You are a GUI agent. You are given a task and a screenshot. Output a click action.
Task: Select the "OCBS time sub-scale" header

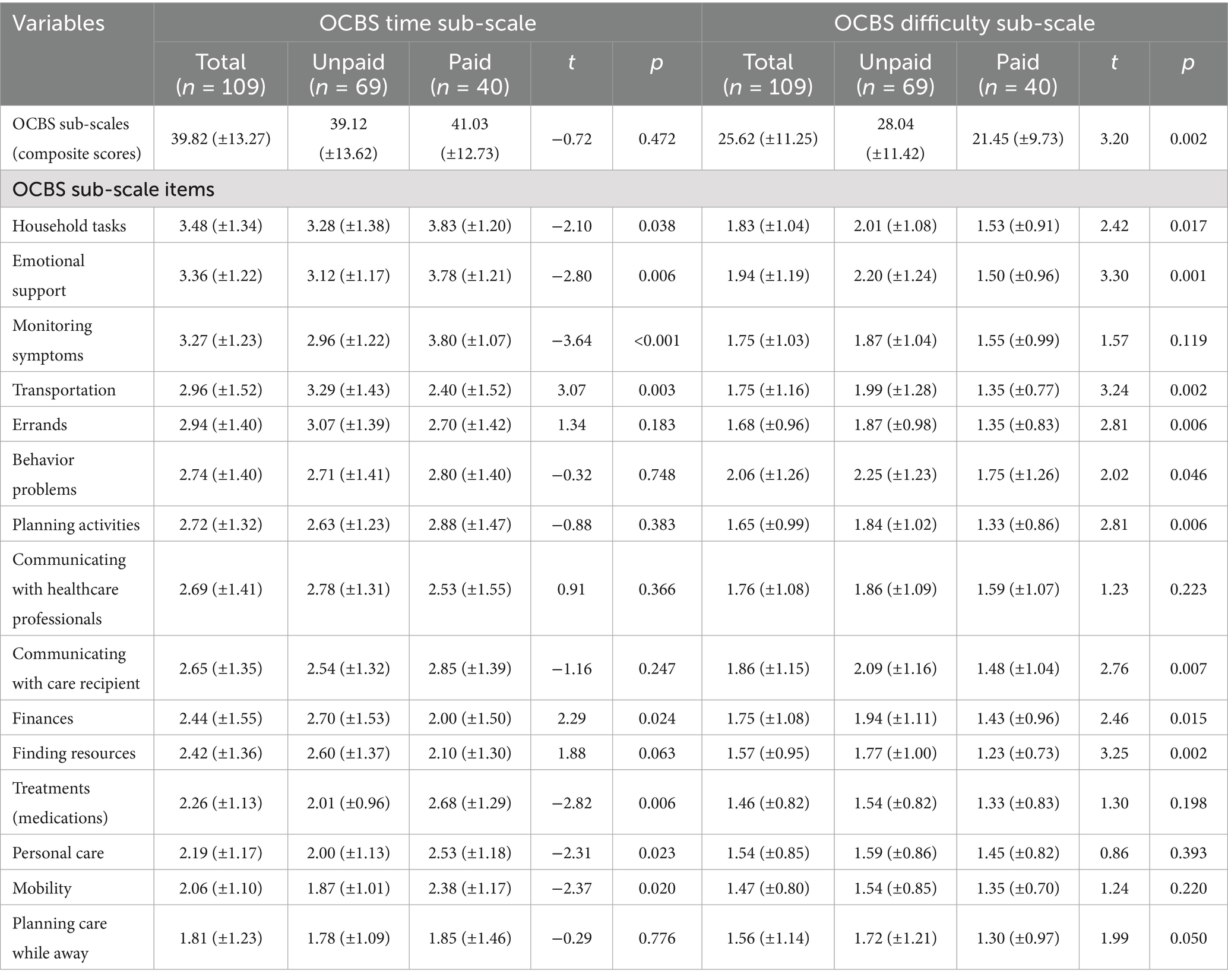point(428,23)
